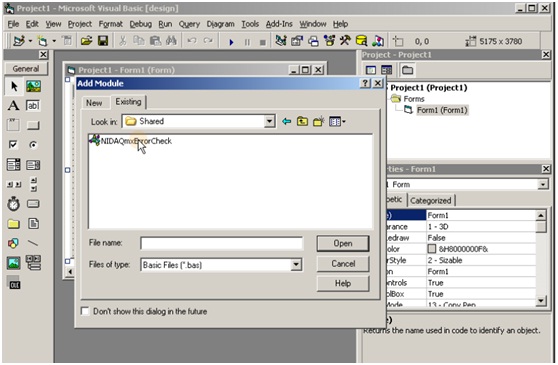Check Don't show this dialog in future
The image size is (558, 365).
point(85,311)
